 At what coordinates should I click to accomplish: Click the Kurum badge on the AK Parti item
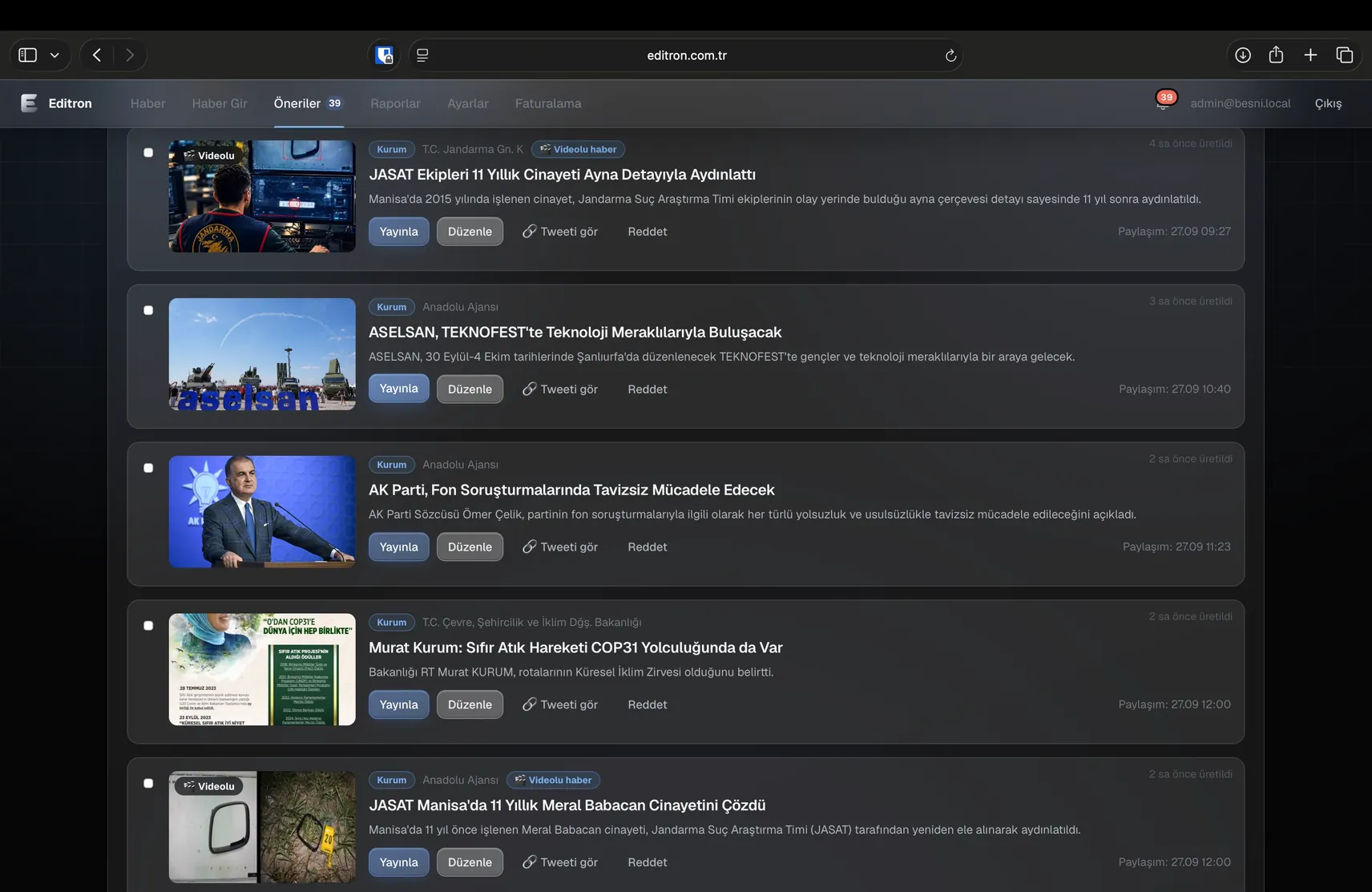[392, 465]
